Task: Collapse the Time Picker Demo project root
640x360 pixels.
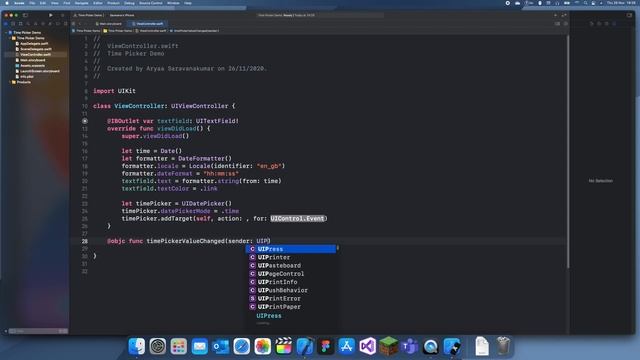Action: 6,32
